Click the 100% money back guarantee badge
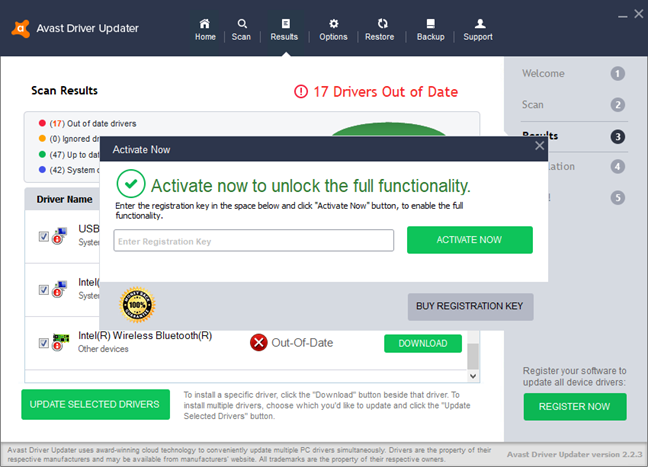The width and height of the screenshot is (648, 467). tap(137, 305)
